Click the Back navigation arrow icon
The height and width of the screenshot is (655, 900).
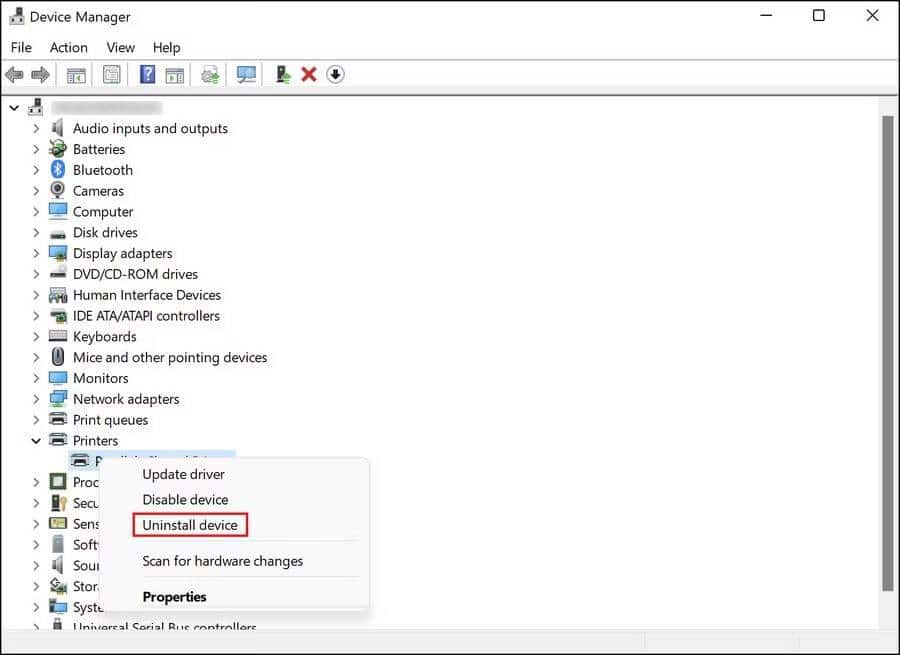14,74
